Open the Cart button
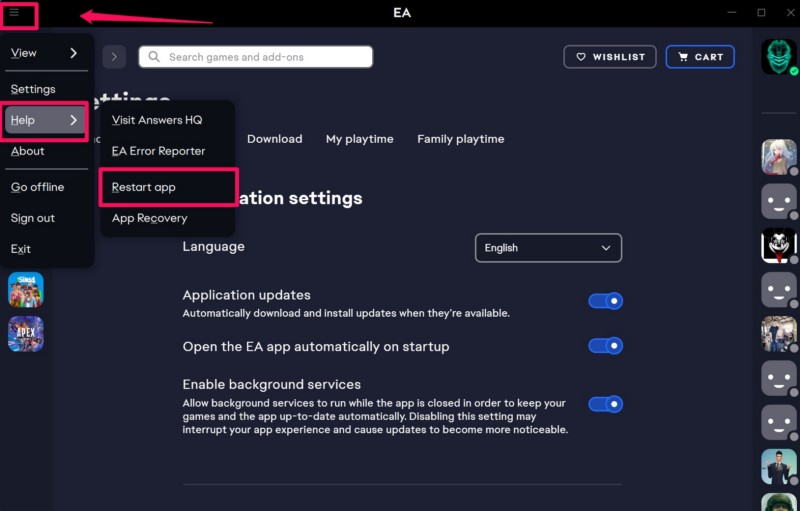Viewport: 800px width, 511px height. tap(700, 57)
